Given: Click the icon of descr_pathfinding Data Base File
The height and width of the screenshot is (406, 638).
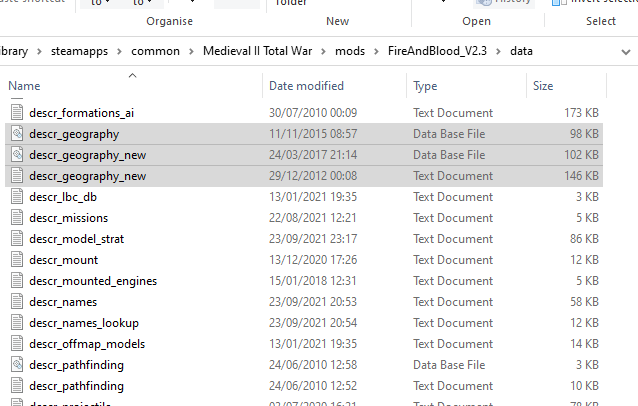Looking at the screenshot, I should pyautogui.click(x=17, y=365).
